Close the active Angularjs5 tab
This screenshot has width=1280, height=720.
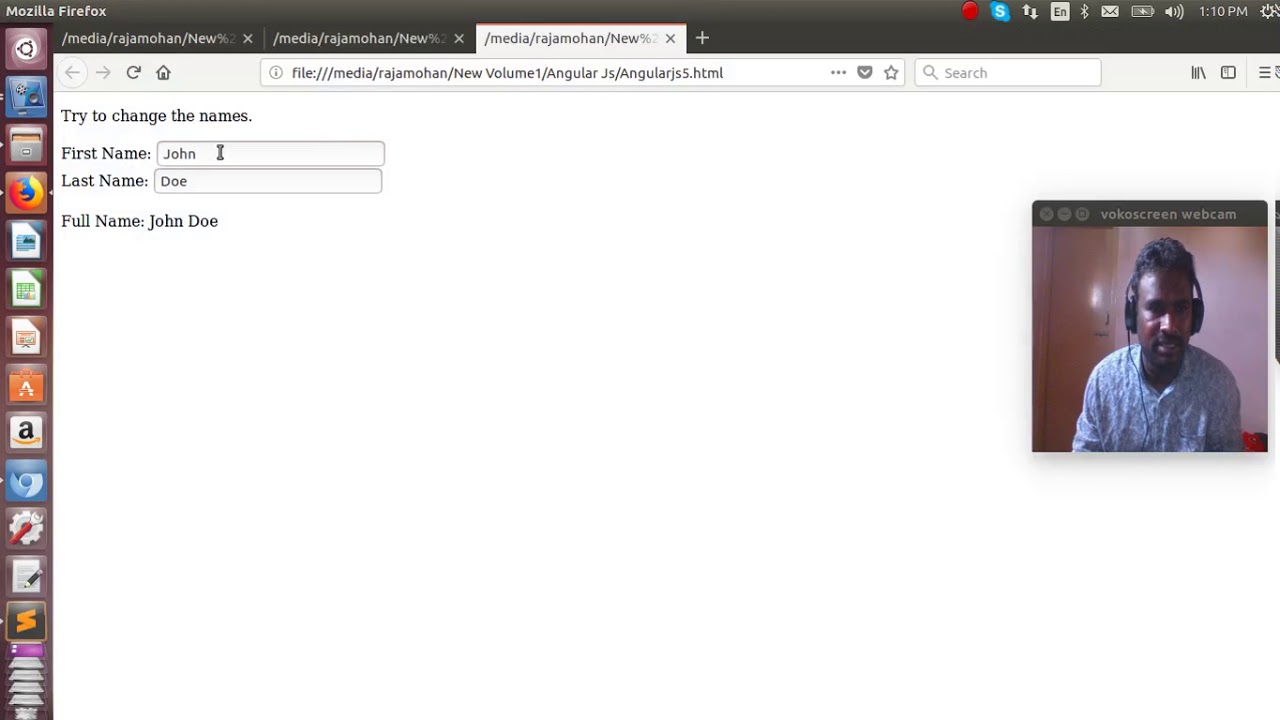(670, 38)
